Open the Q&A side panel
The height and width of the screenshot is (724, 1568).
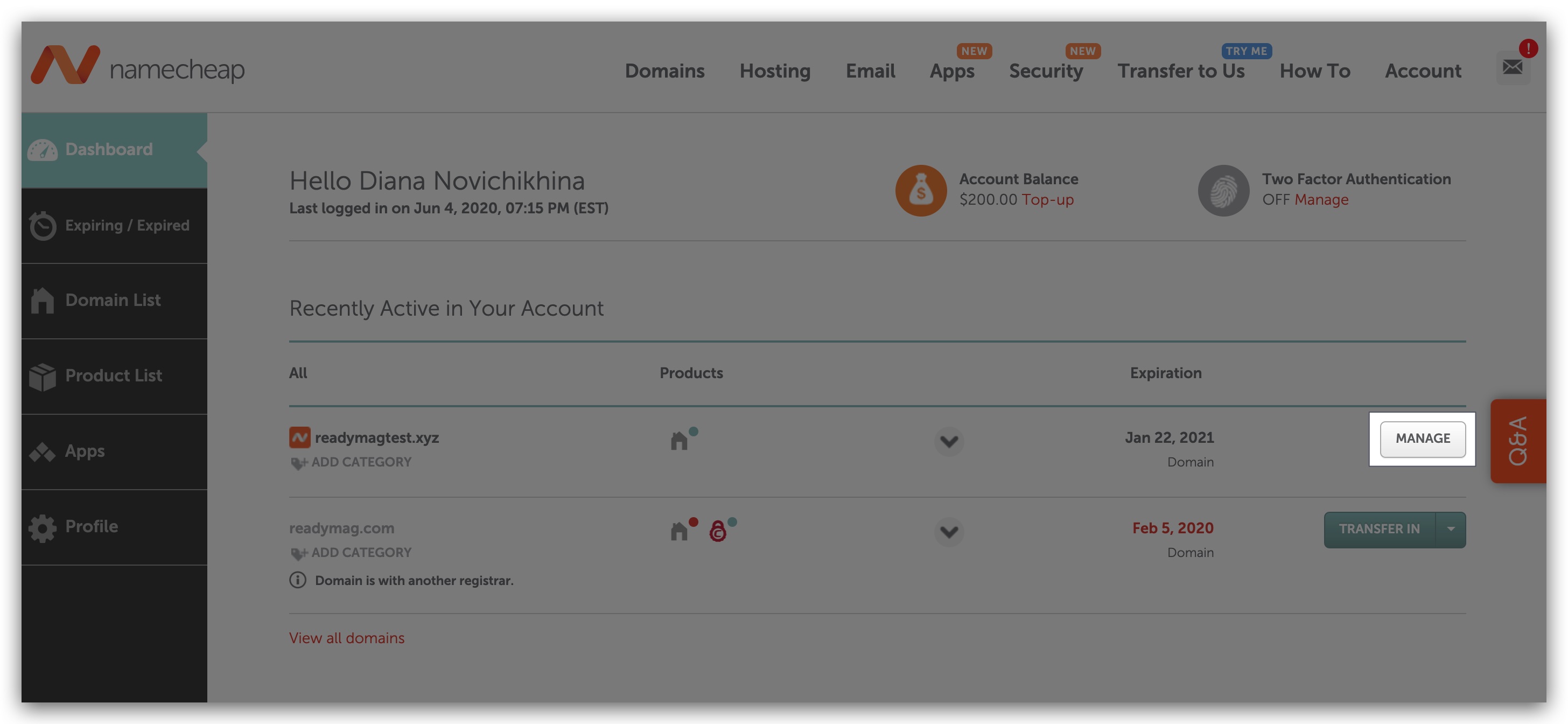[x=1517, y=440]
